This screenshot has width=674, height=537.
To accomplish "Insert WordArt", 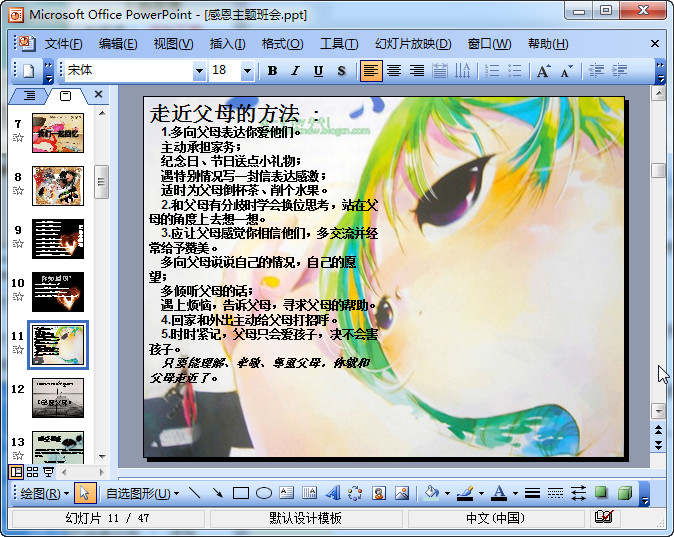I will click(333, 493).
